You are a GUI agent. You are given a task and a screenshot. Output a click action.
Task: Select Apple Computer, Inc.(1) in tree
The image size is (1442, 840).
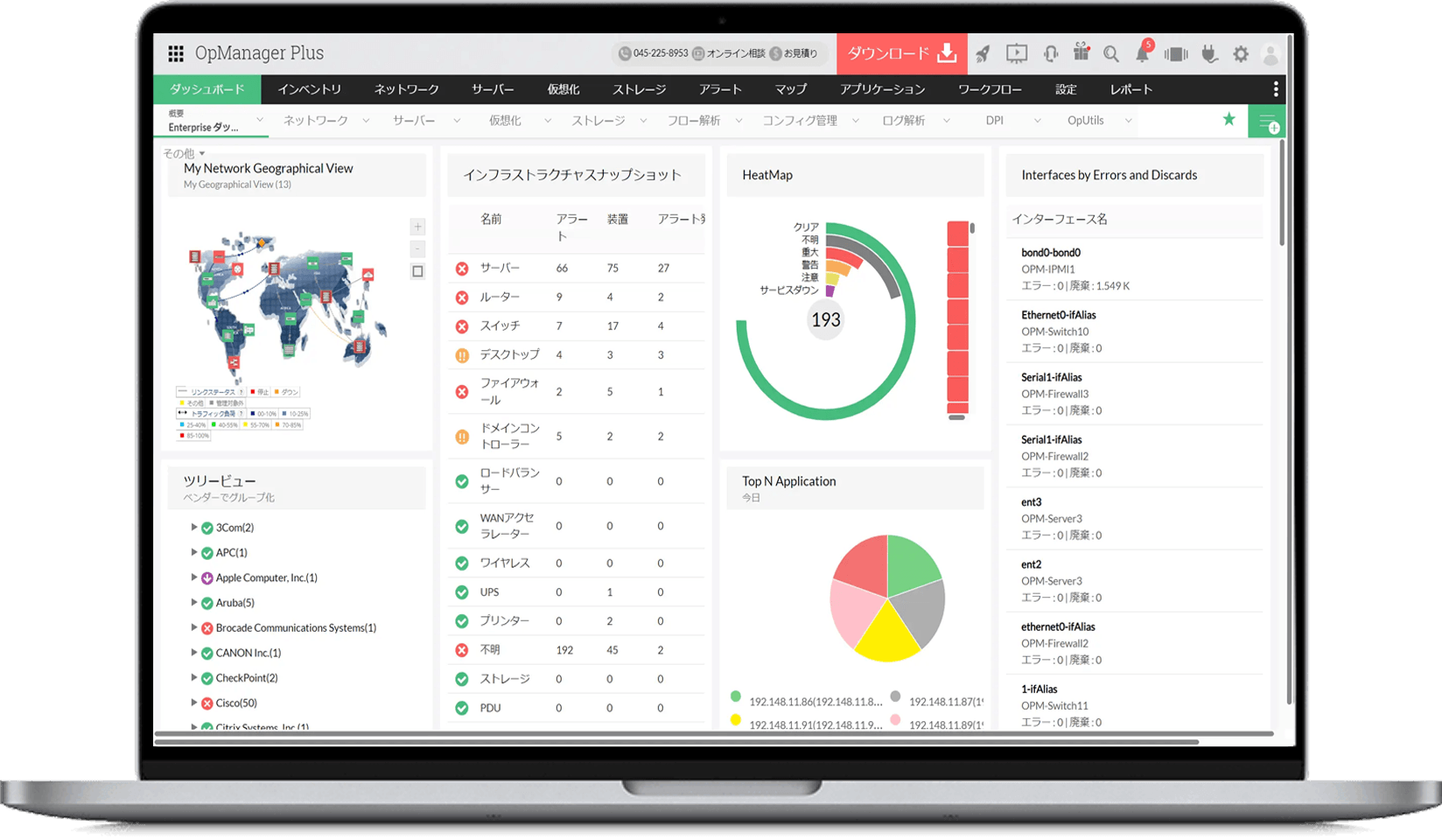click(266, 578)
